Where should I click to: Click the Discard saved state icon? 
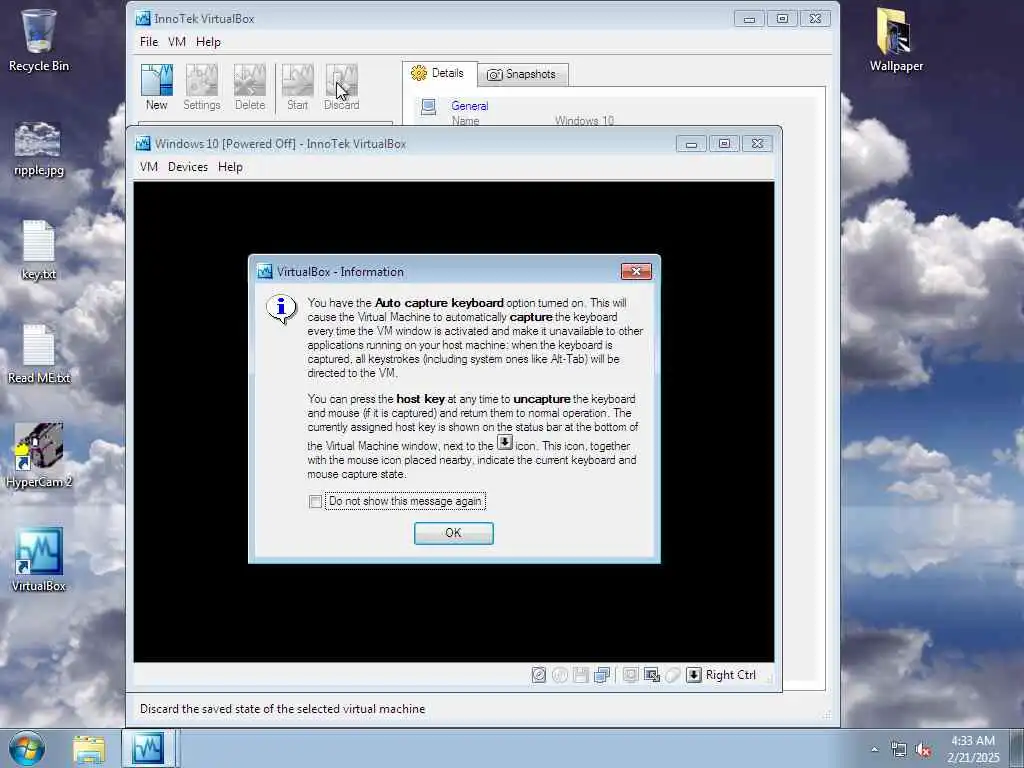[342, 87]
